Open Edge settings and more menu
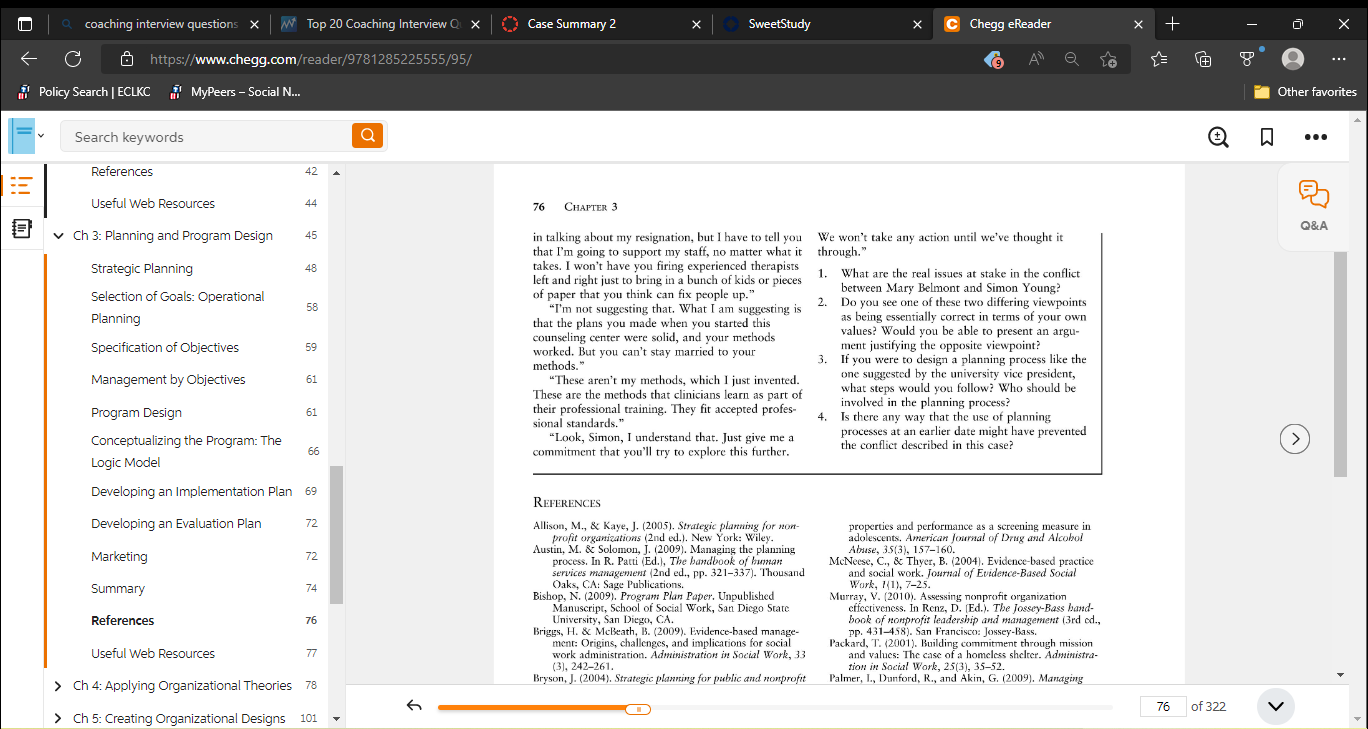 click(1339, 59)
